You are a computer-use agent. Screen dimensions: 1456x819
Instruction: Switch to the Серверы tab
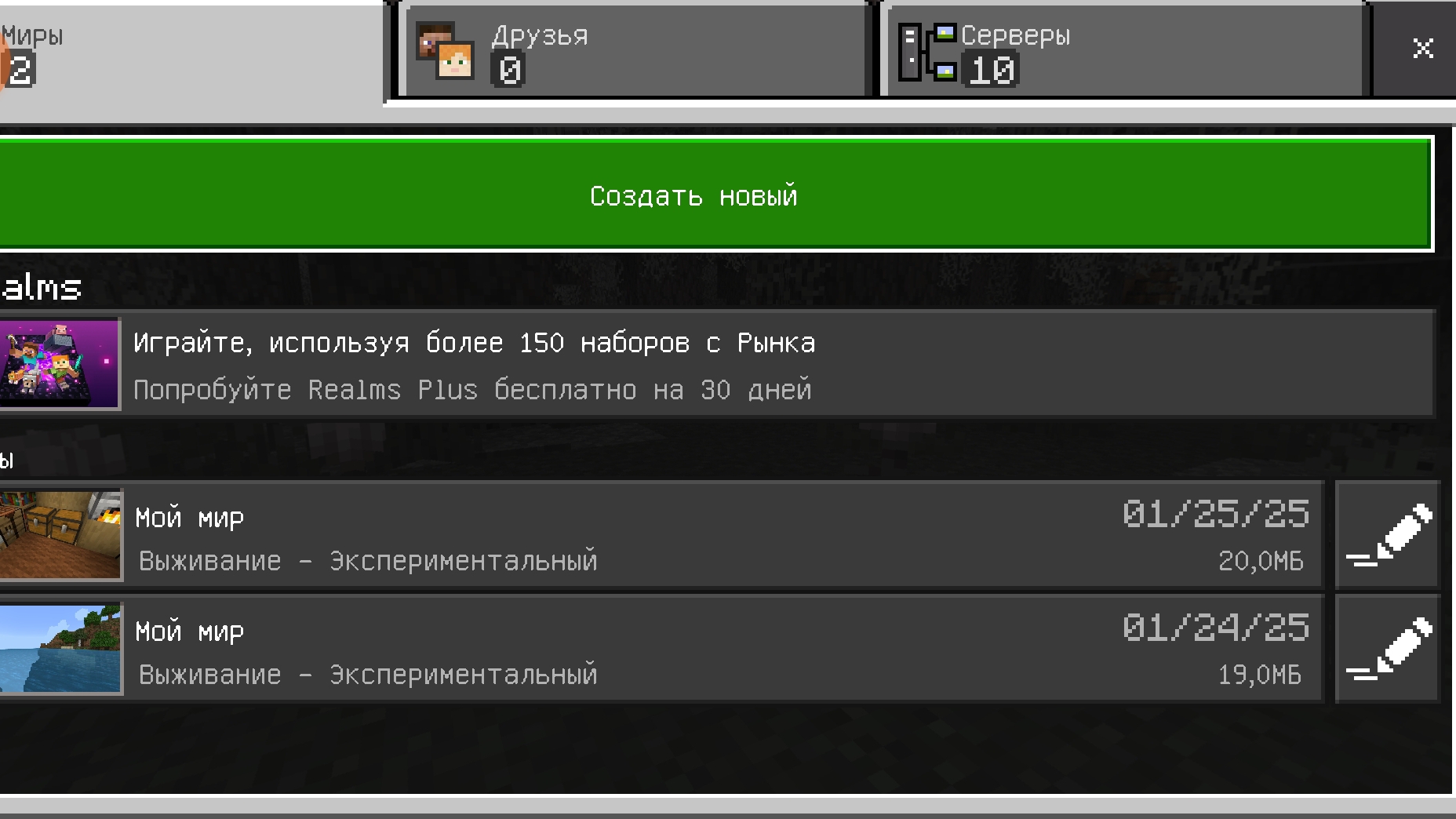point(1123,50)
